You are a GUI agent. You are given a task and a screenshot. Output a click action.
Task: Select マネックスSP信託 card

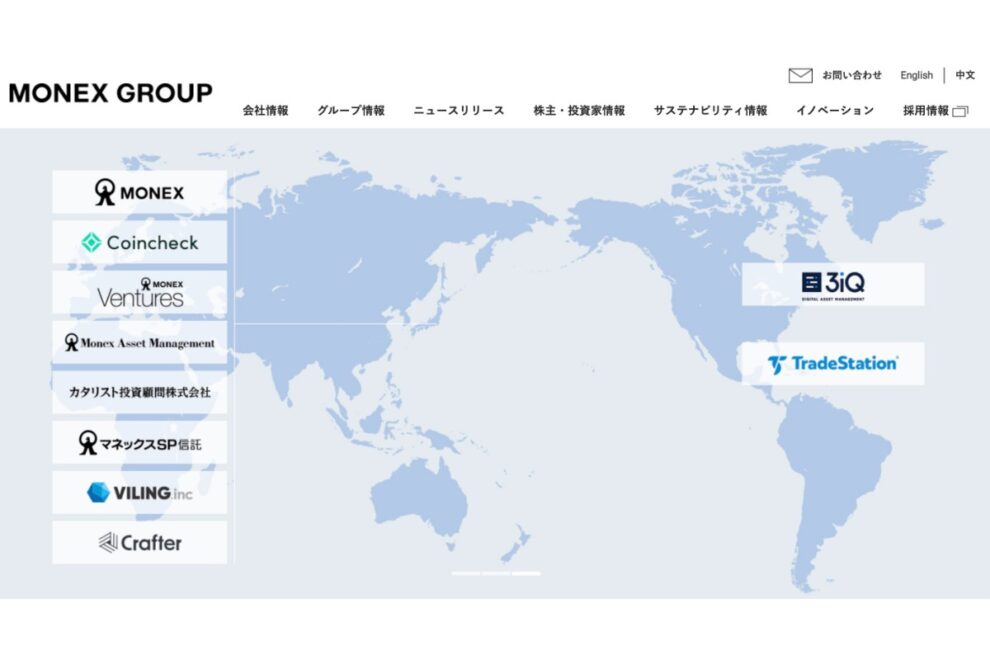point(140,442)
